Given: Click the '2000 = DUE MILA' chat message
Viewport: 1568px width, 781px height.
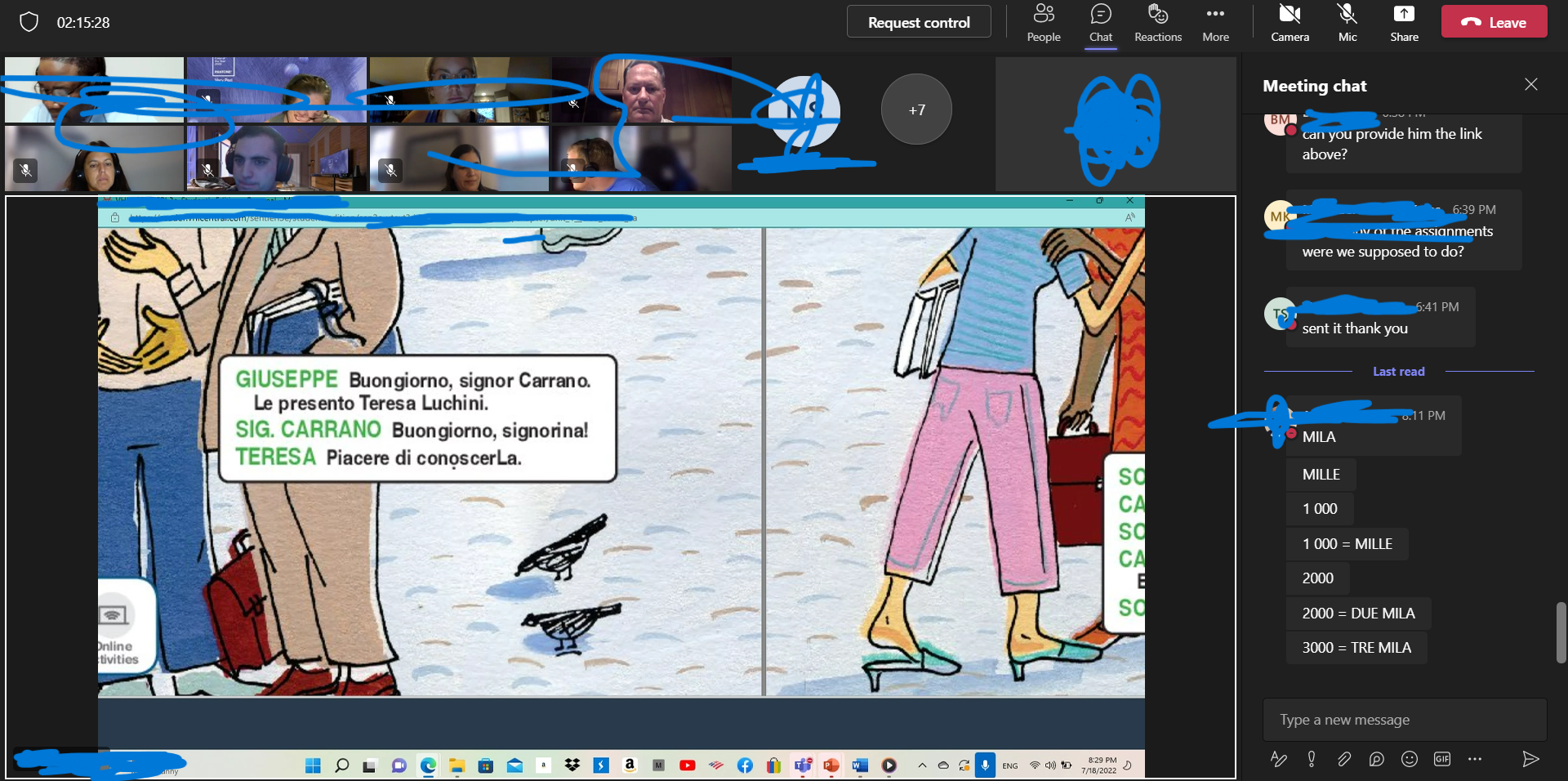Looking at the screenshot, I should (x=1358, y=614).
